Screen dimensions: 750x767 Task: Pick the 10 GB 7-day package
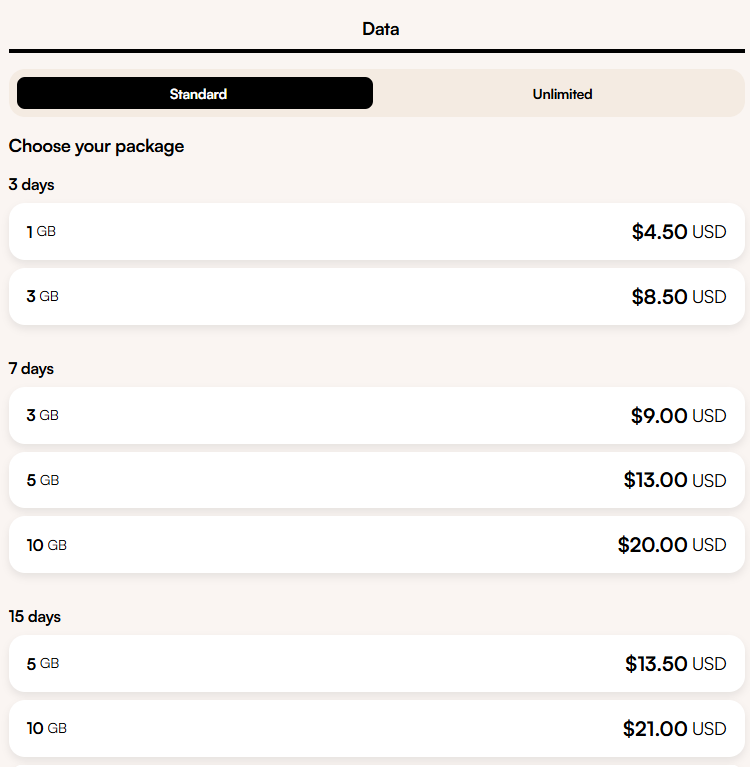tap(376, 545)
